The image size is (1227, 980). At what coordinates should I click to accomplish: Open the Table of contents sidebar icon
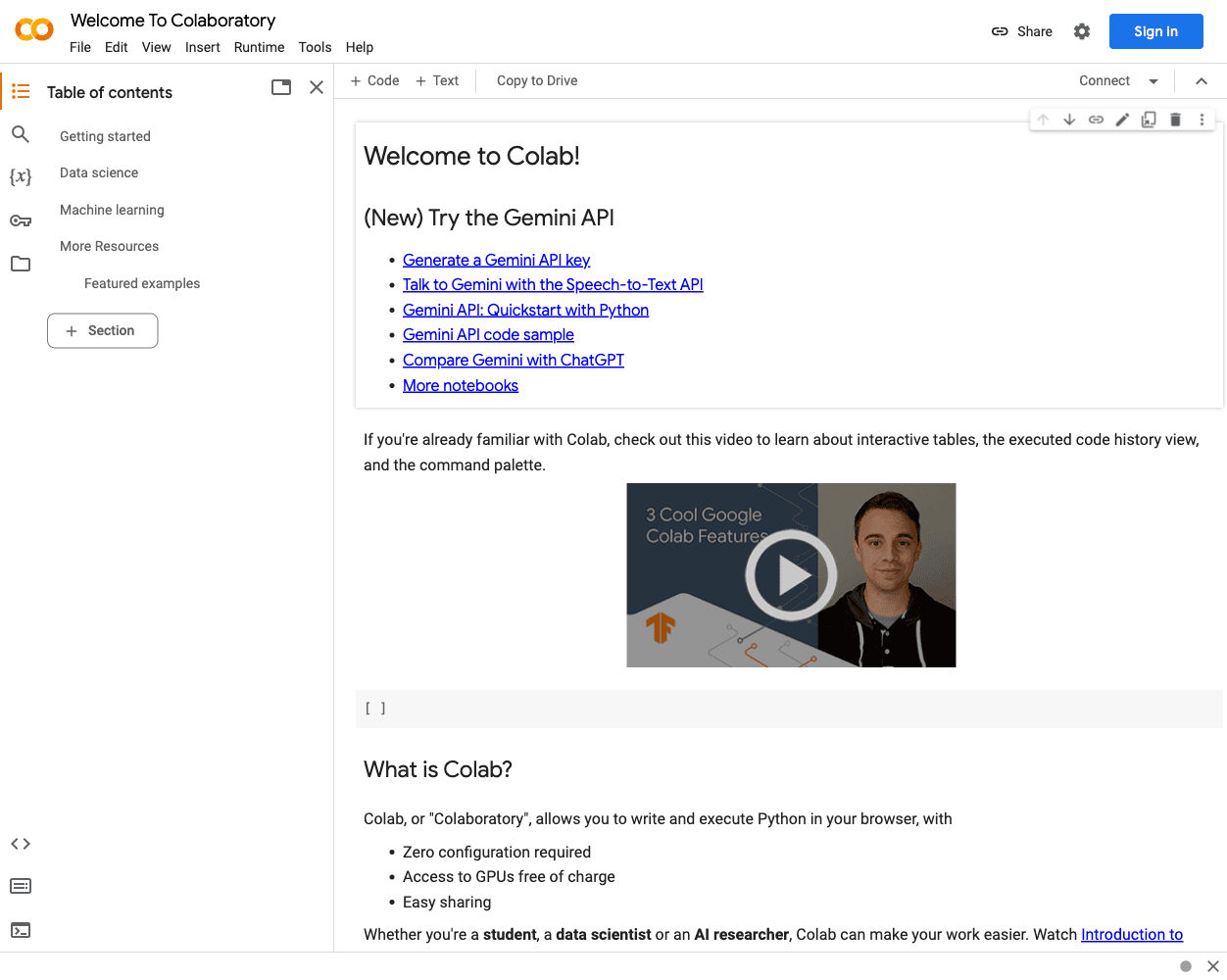click(21, 91)
